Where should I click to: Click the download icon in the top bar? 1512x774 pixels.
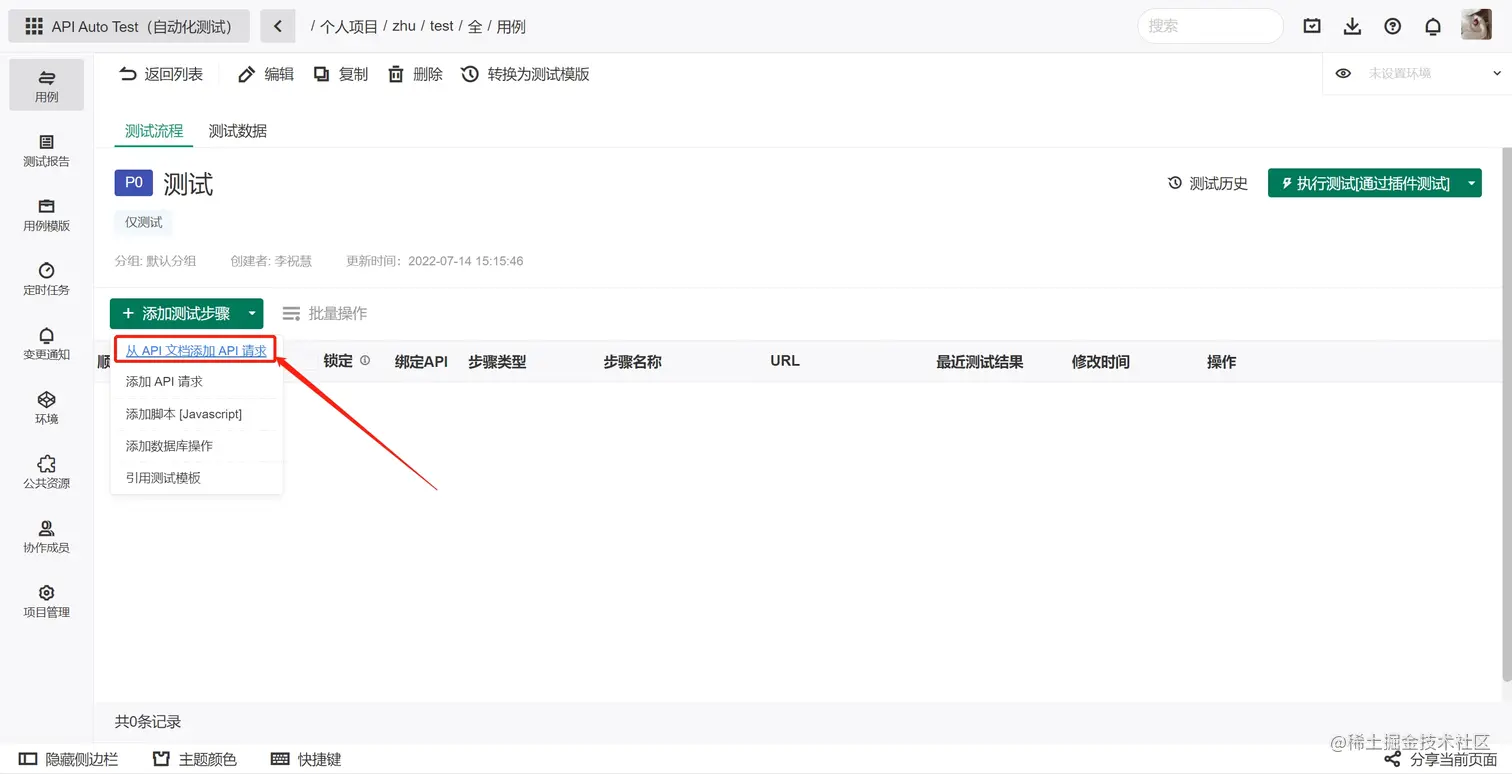tap(1352, 26)
